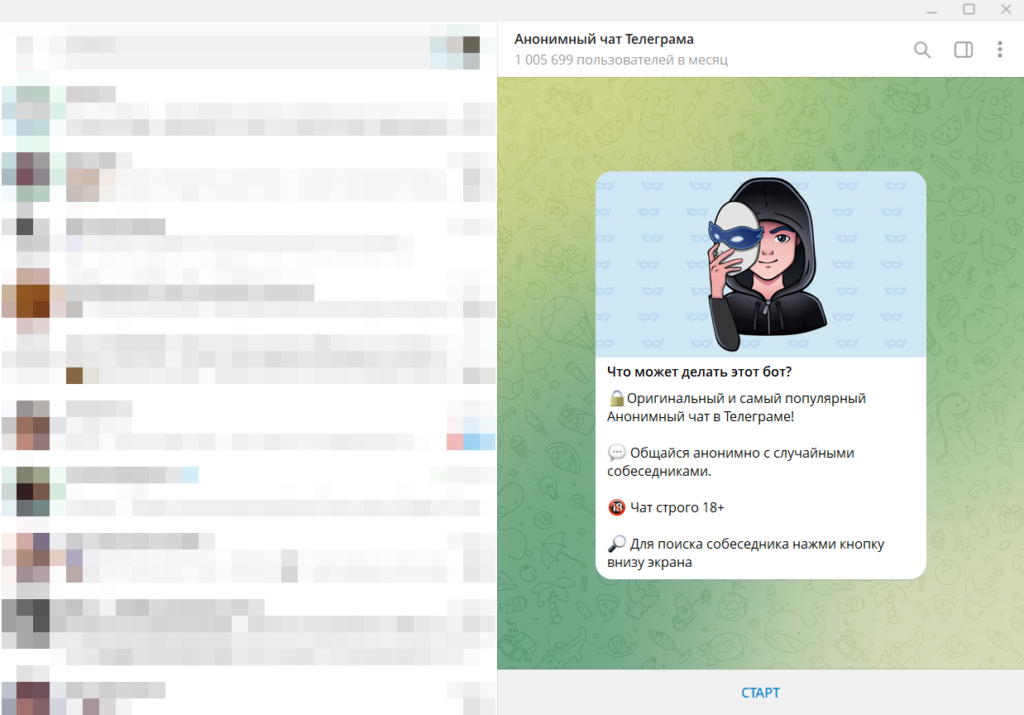Minimize the Telegram window
The image size is (1024, 715).
(931, 10)
